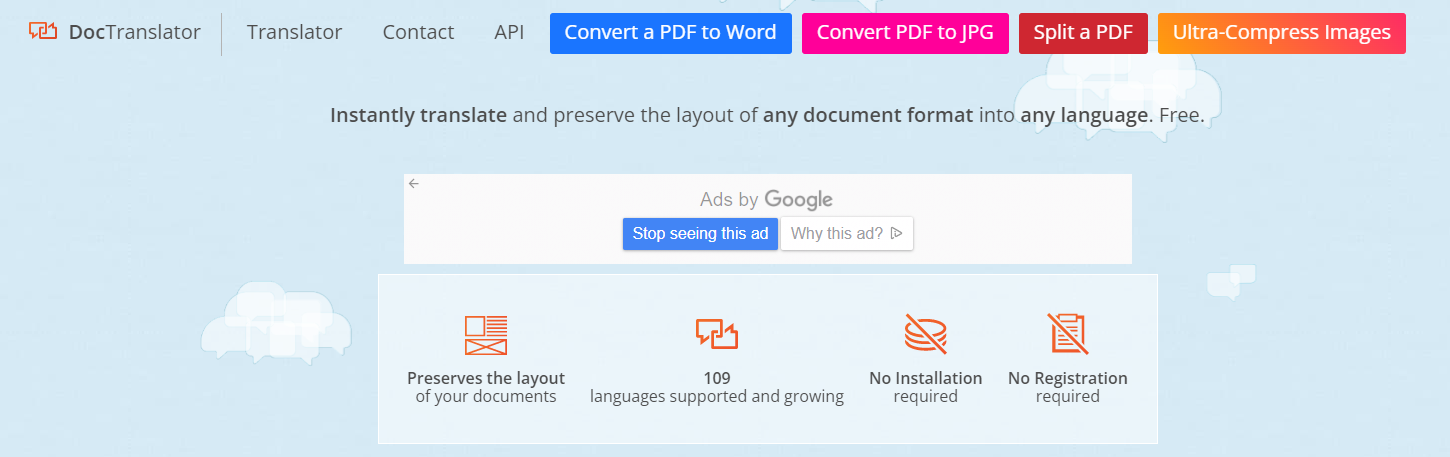Go to the Contact page
Image resolution: width=1450 pixels, height=457 pixels.
click(418, 32)
